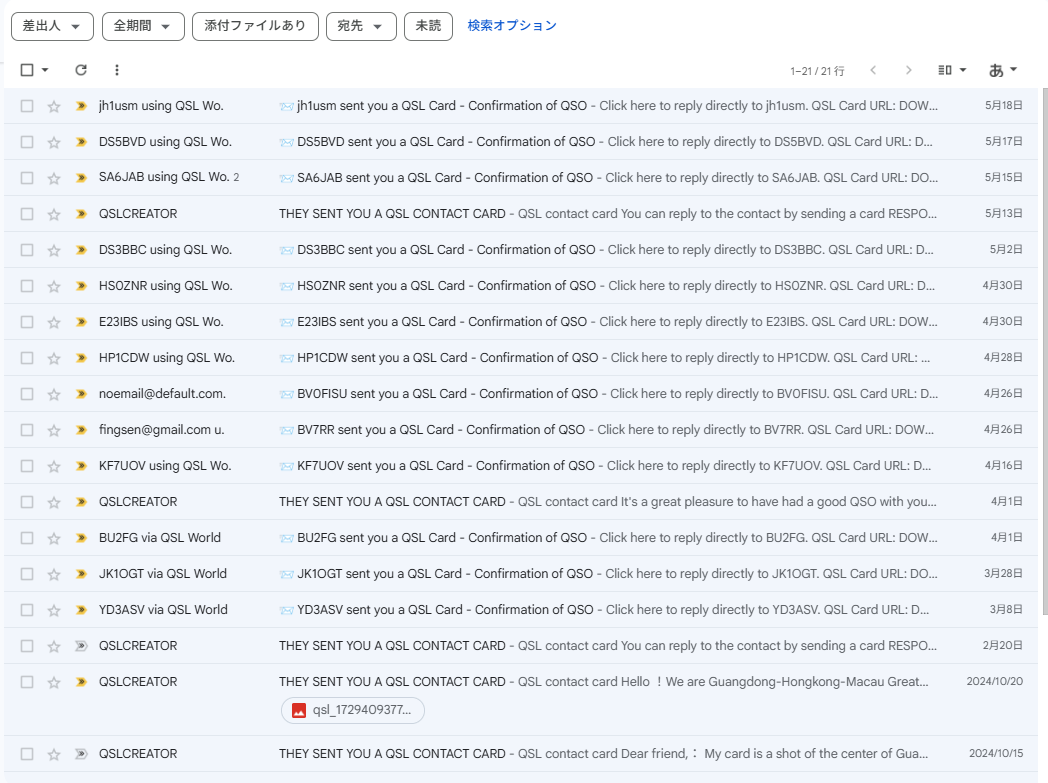The height and width of the screenshot is (783, 1048).
Task: Open 検索オプション advanced search link
Action: pos(512,26)
